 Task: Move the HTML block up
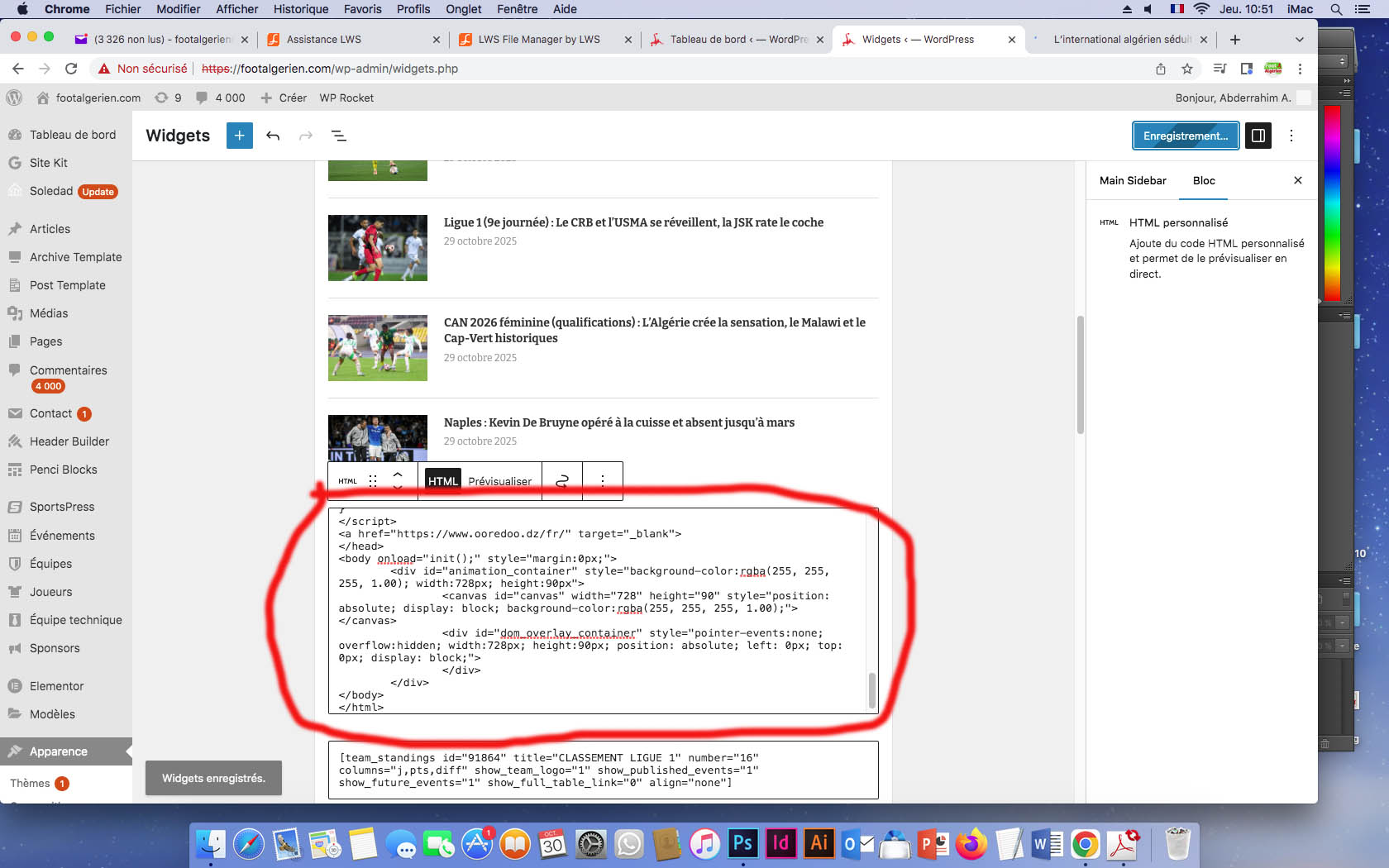point(398,475)
